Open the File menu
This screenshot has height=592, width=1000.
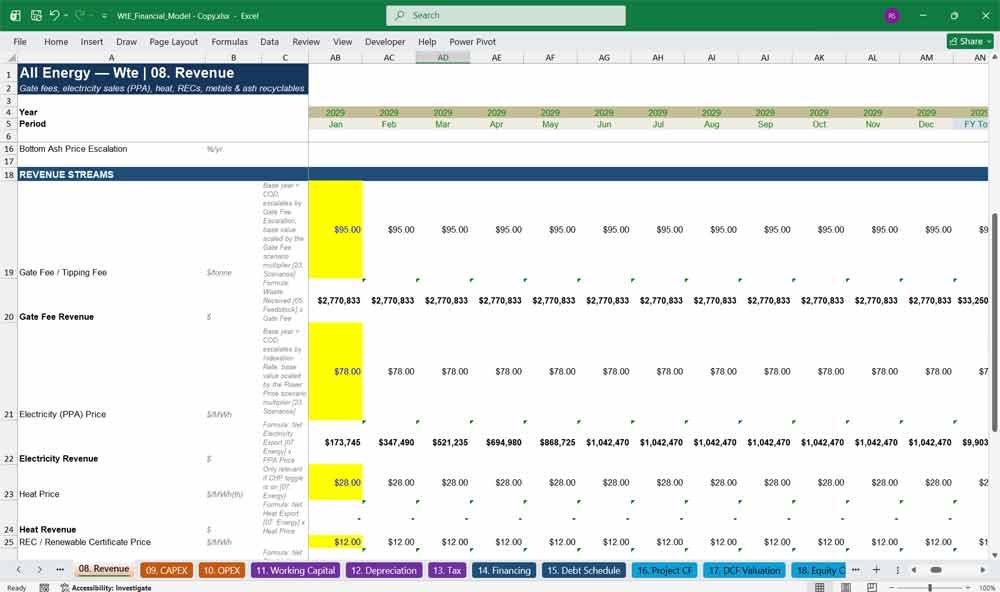click(20, 41)
